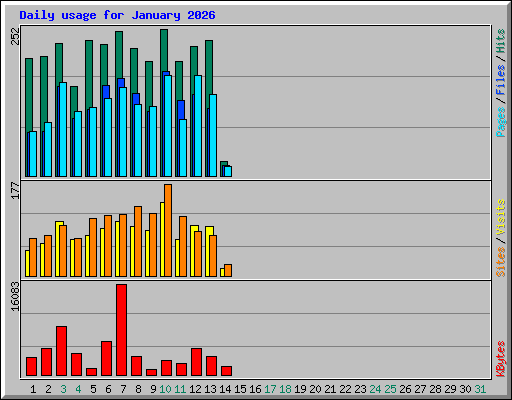Click the 16083 axis value label
Screen dimensions: 512x400
(16, 296)
